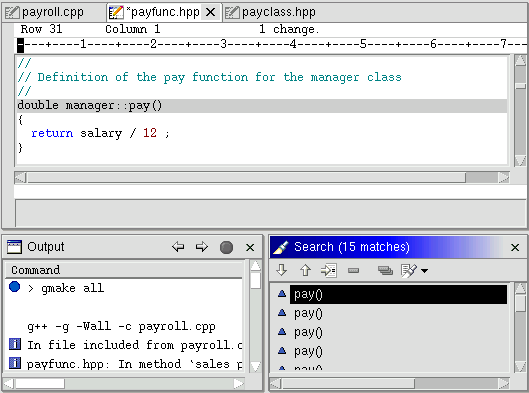Viewport: 529px width, 393px height.
Task: Go to next command in Output panel
Action: click(x=202, y=247)
